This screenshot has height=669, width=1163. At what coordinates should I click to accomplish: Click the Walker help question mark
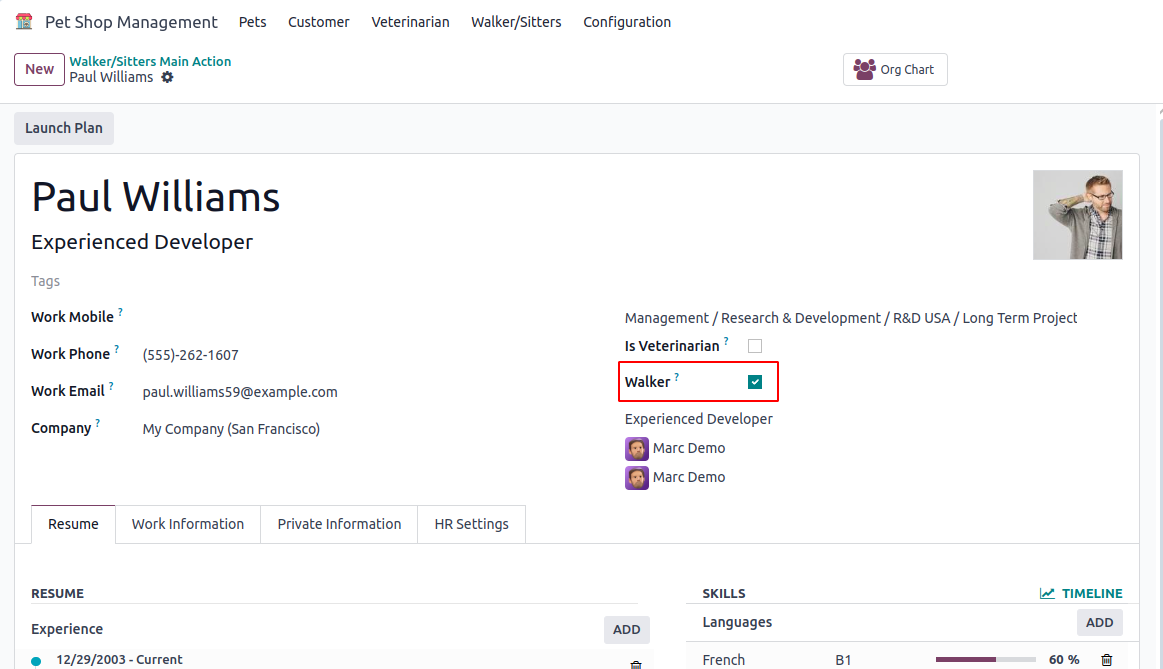[x=676, y=377]
